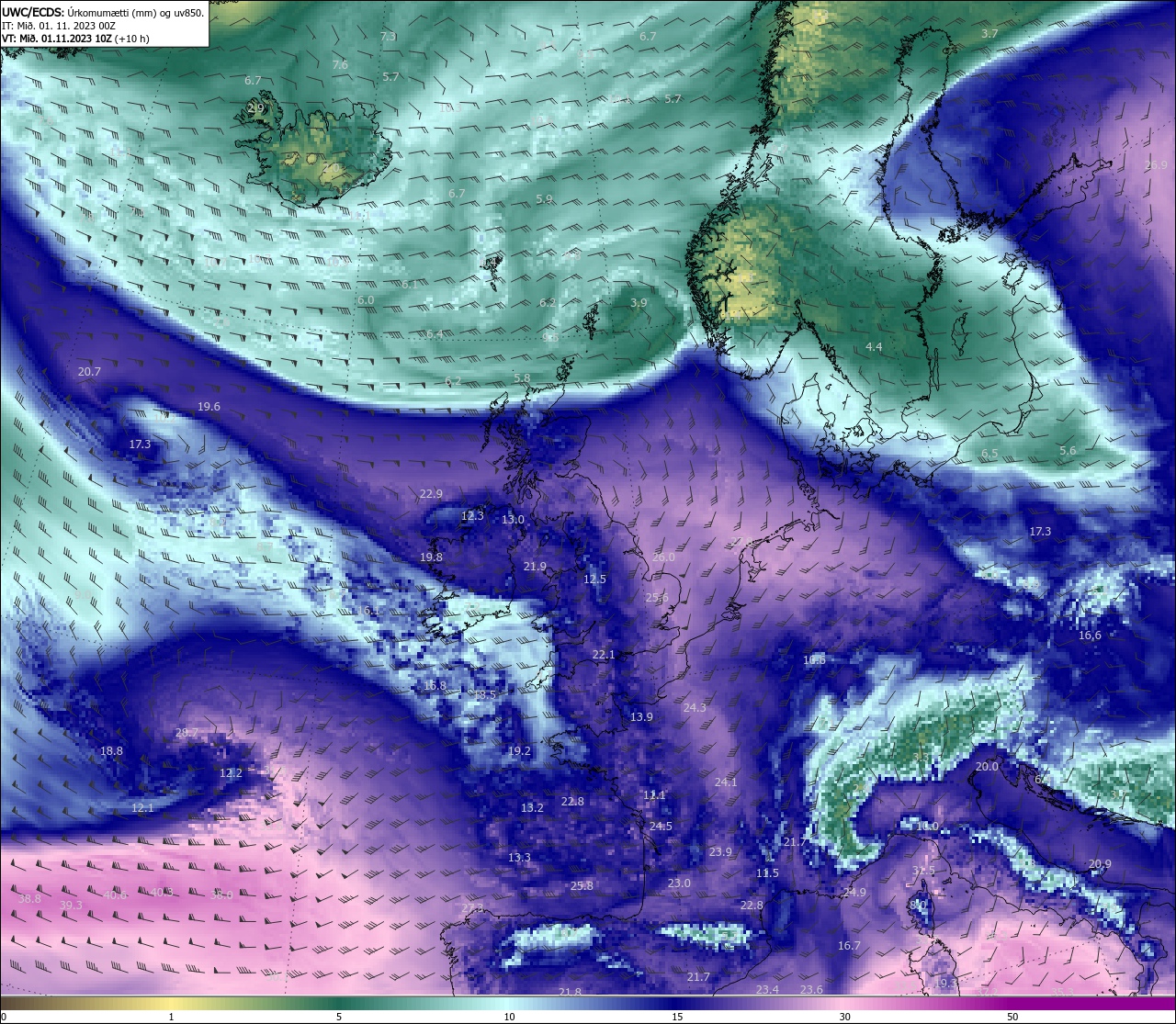1176x1024 pixels.
Task: Click the 40.6 map value
Action: (115, 895)
